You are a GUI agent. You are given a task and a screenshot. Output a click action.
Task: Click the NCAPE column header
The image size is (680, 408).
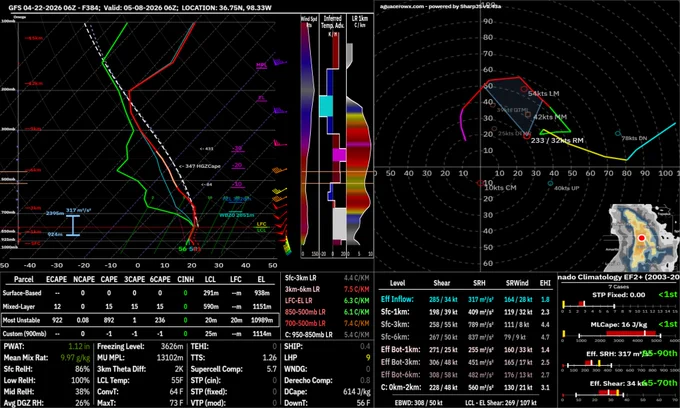pyautogui.click(x=84, y=279)
